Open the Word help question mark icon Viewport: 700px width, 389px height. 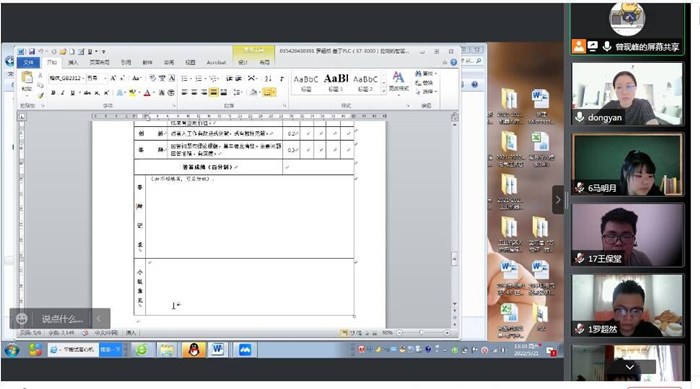point(454,63)
